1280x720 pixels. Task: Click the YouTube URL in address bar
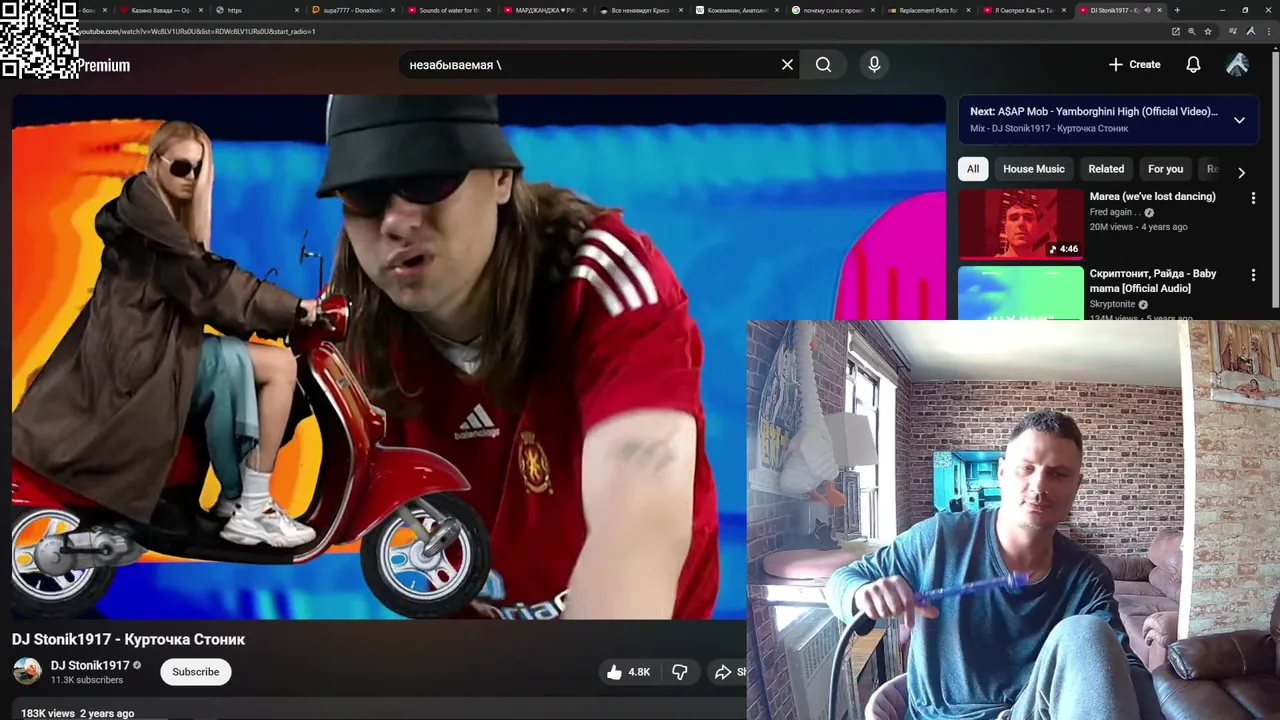[x=198, y=31]
